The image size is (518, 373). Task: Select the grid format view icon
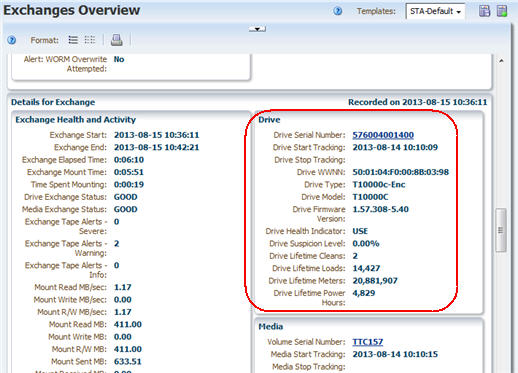90,40
